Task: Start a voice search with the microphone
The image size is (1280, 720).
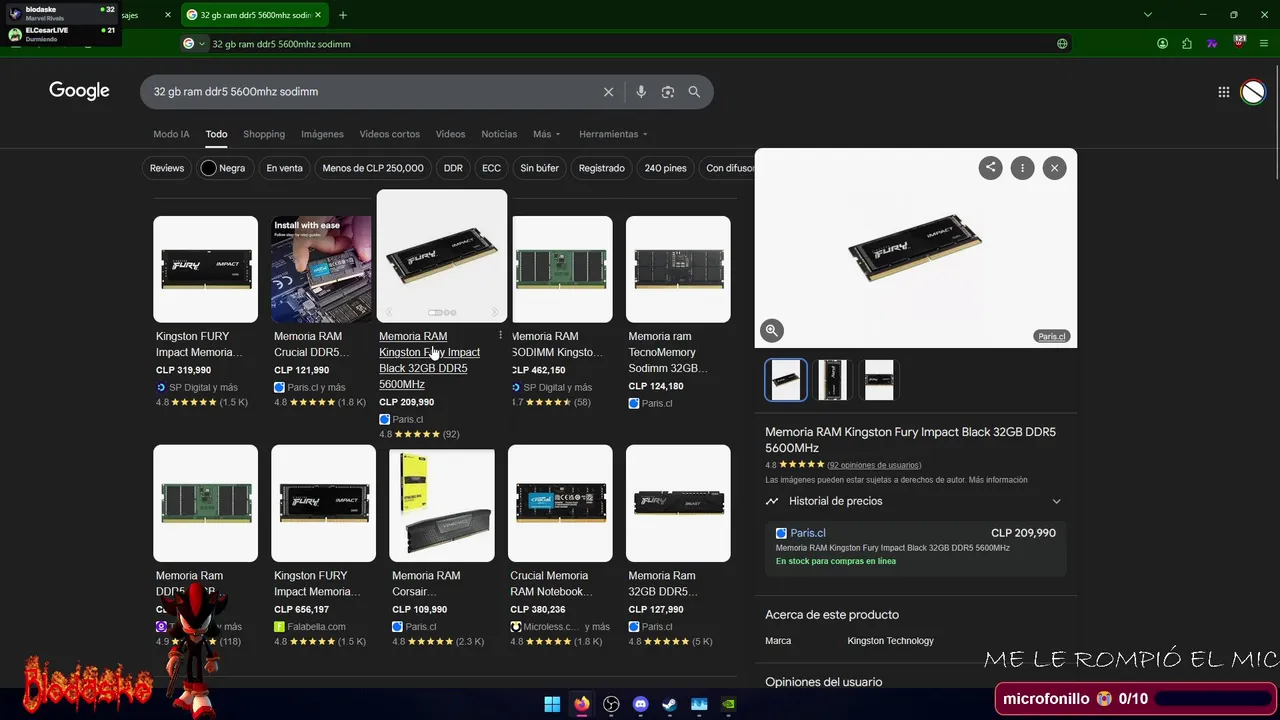Action: pos(641,92)
